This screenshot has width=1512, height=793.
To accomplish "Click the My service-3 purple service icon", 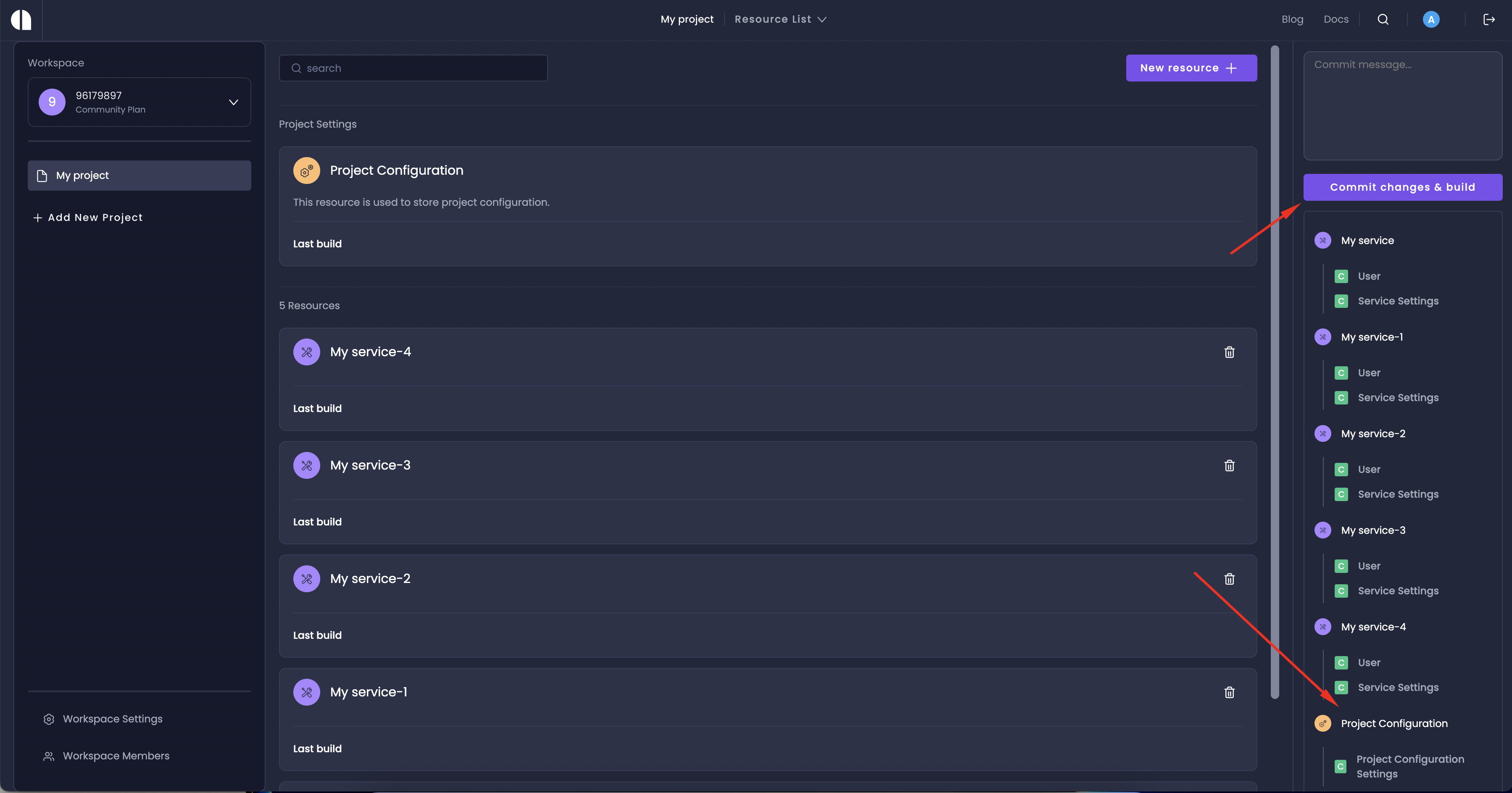I will pos(306,466).
